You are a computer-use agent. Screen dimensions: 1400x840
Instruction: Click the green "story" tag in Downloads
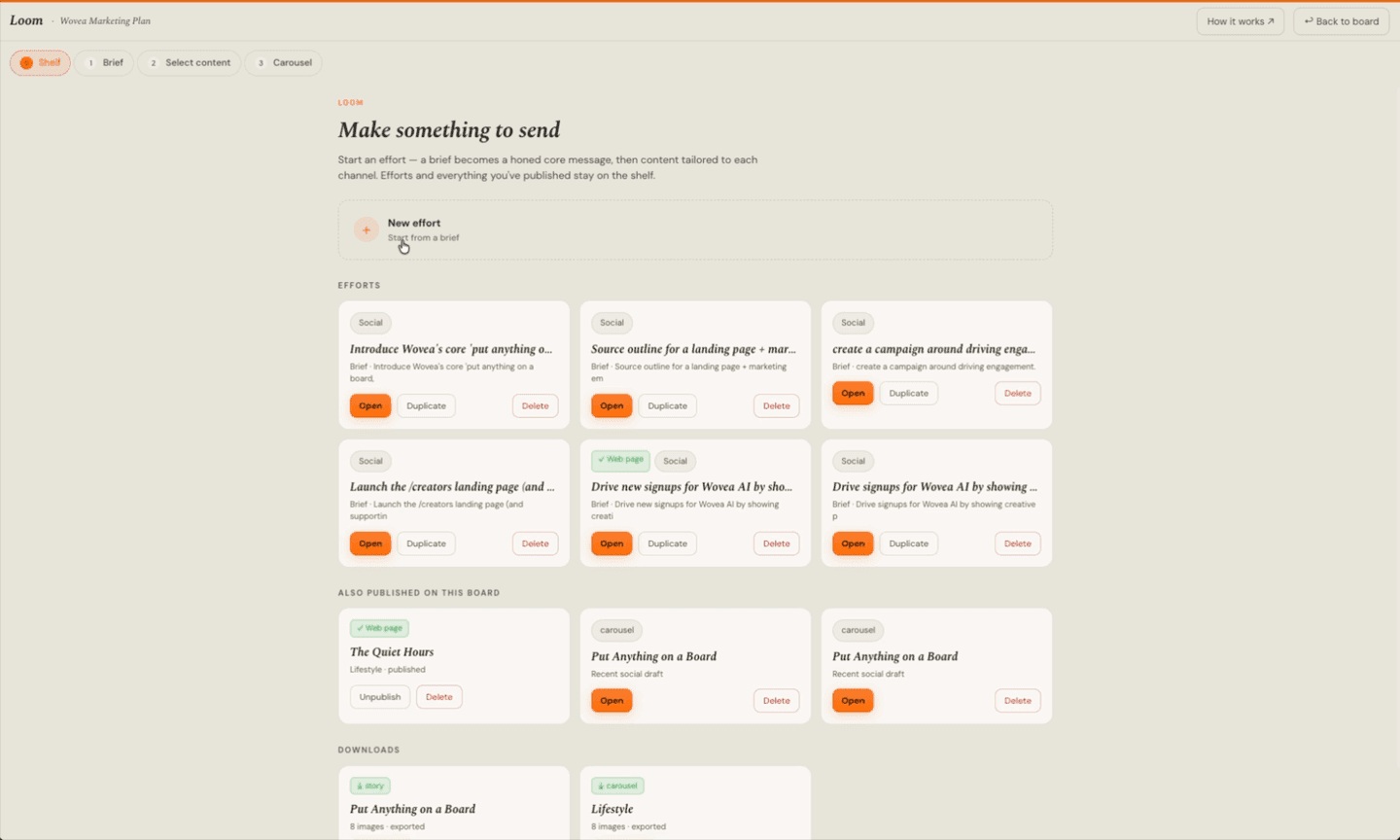point(370,786)
